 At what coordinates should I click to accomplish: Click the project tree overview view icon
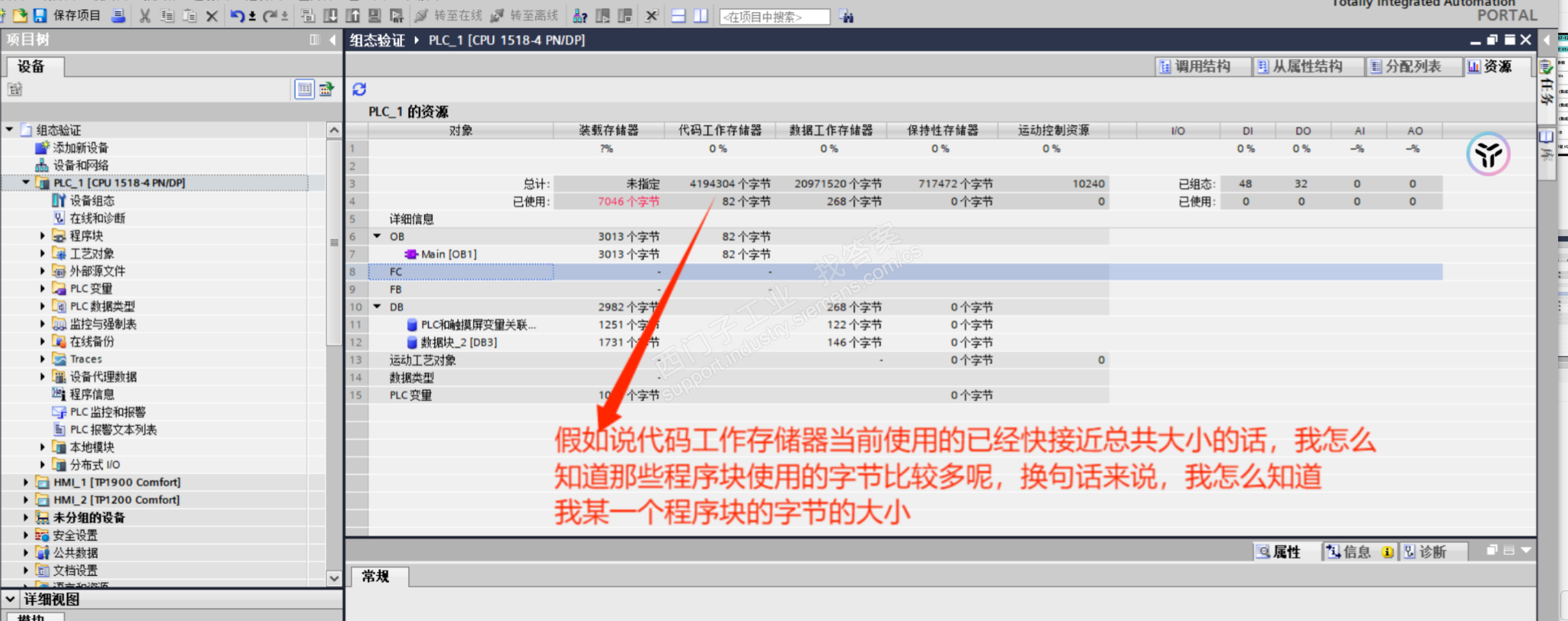305,89
